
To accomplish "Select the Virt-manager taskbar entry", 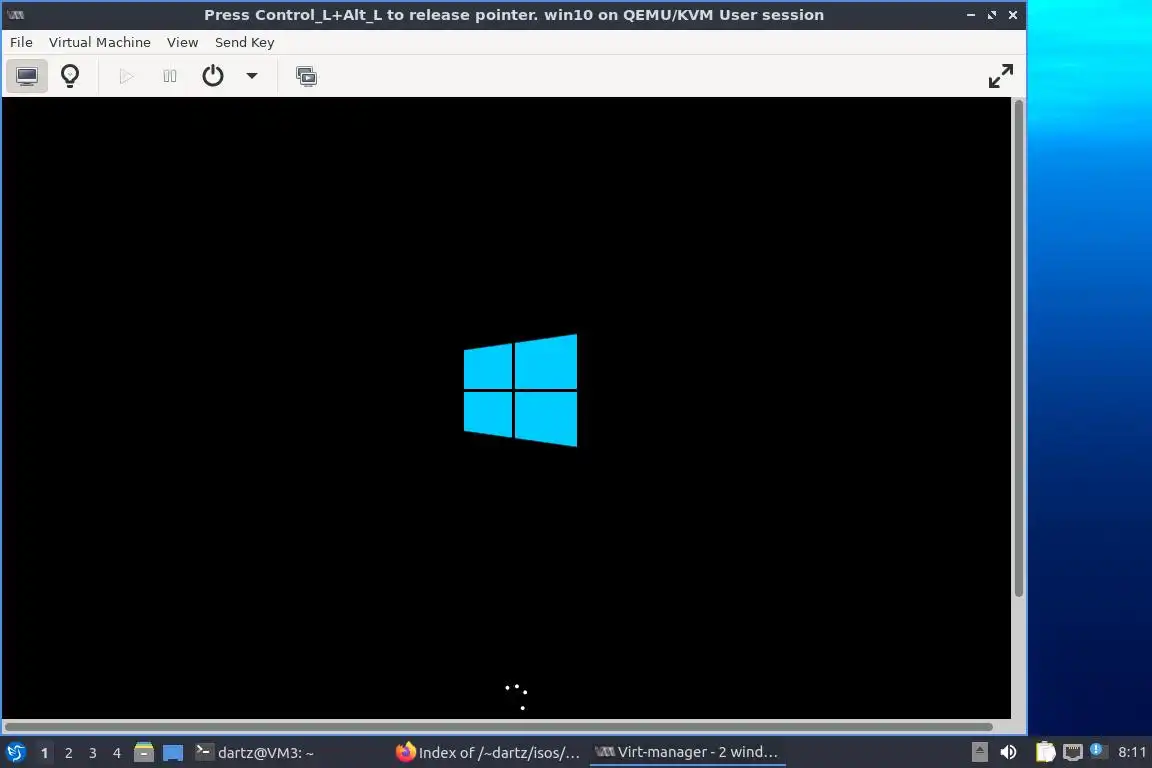I will pos(688,753).
